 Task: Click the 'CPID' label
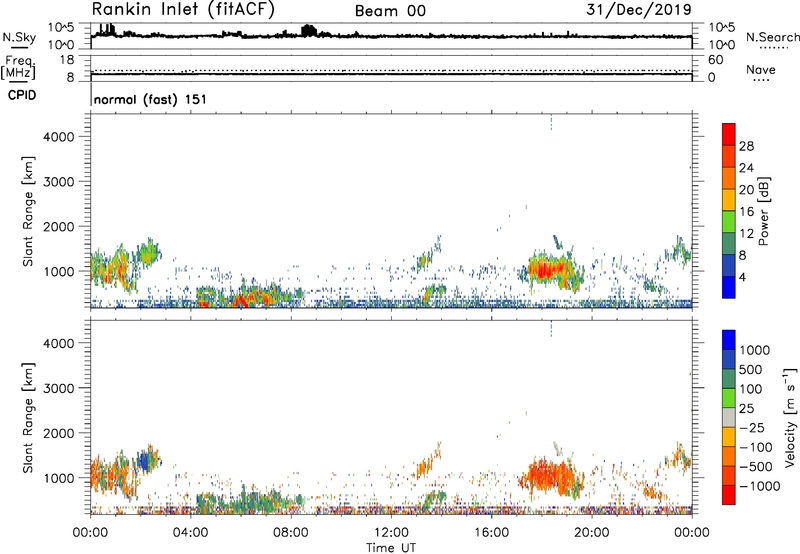point(22,95)
